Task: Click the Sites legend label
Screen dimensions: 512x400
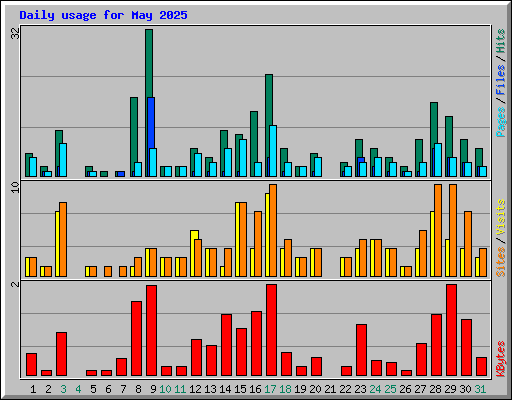Action: tap(501, 262)
